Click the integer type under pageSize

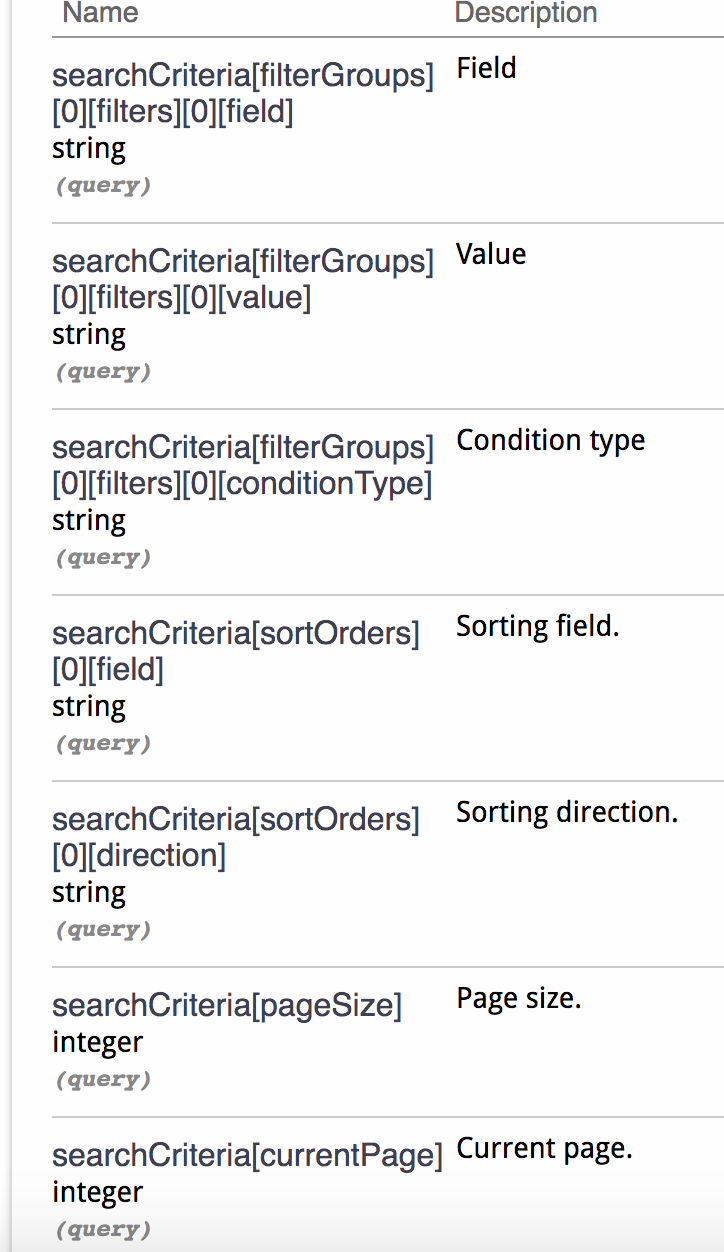[x=97, y=1042]
